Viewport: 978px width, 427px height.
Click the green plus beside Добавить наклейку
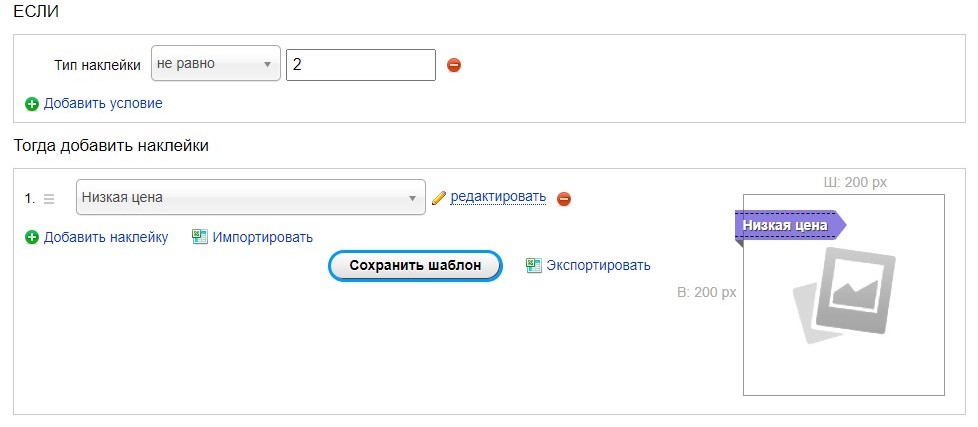click(x=32, y=237)
